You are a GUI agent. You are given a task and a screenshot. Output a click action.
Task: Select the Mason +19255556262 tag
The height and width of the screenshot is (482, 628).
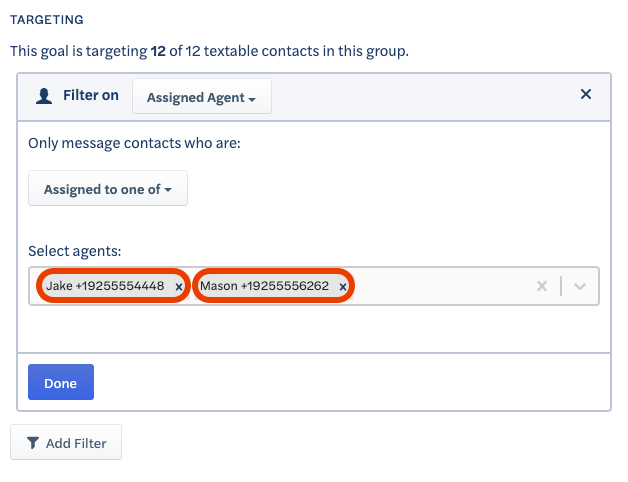(264, 286)
